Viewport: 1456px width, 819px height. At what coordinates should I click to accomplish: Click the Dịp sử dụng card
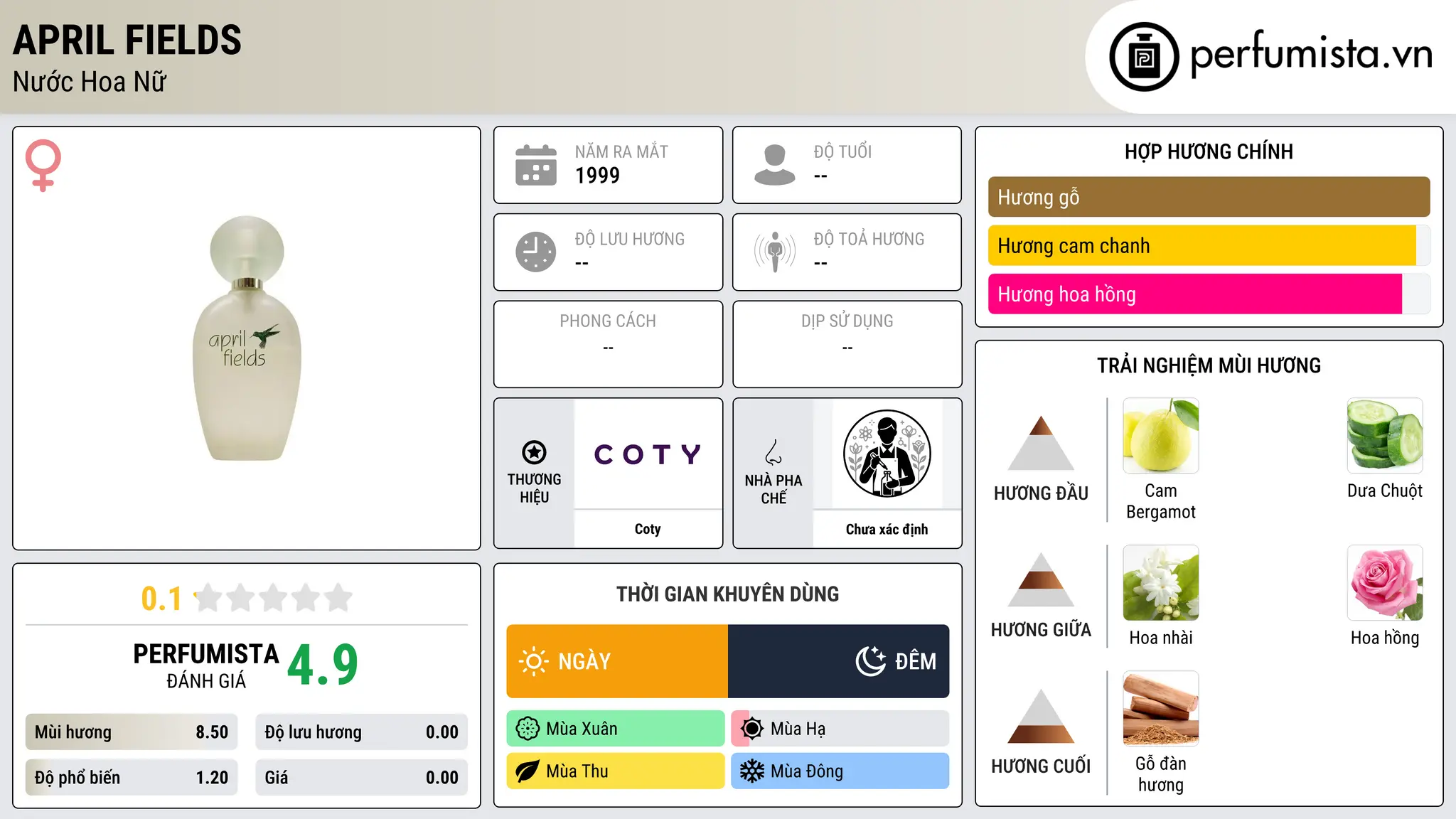click(x=847, y=344)
